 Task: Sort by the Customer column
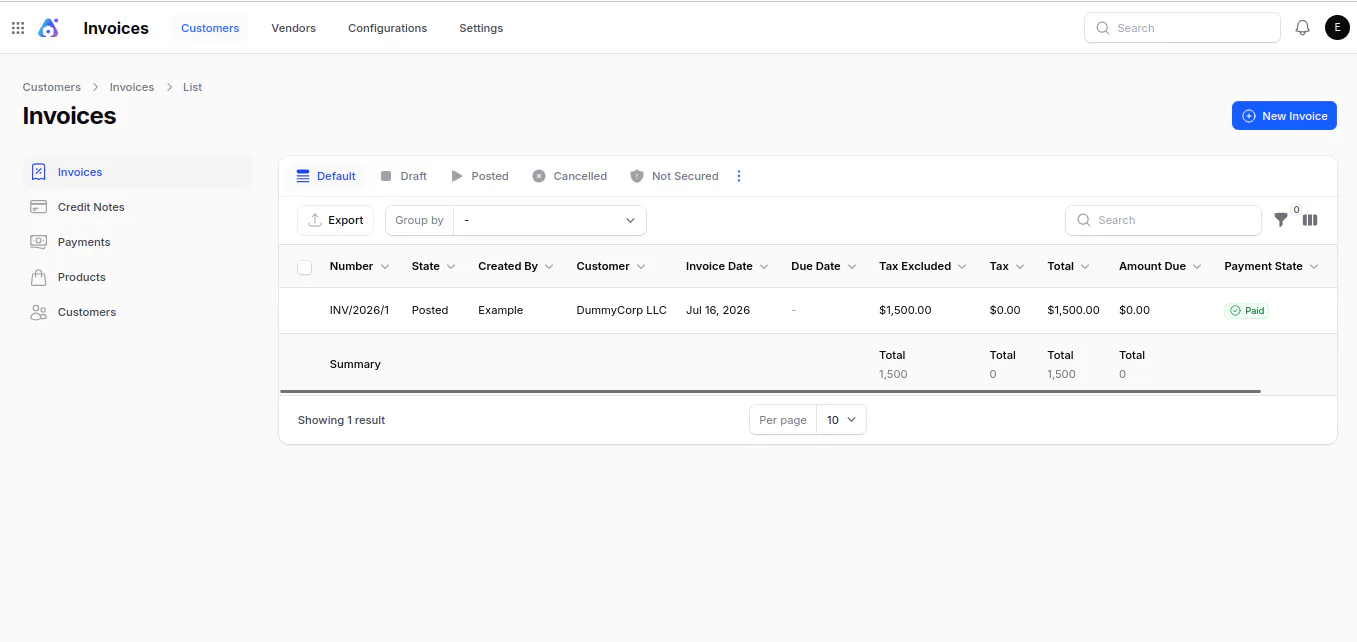(x=610, y=266)
